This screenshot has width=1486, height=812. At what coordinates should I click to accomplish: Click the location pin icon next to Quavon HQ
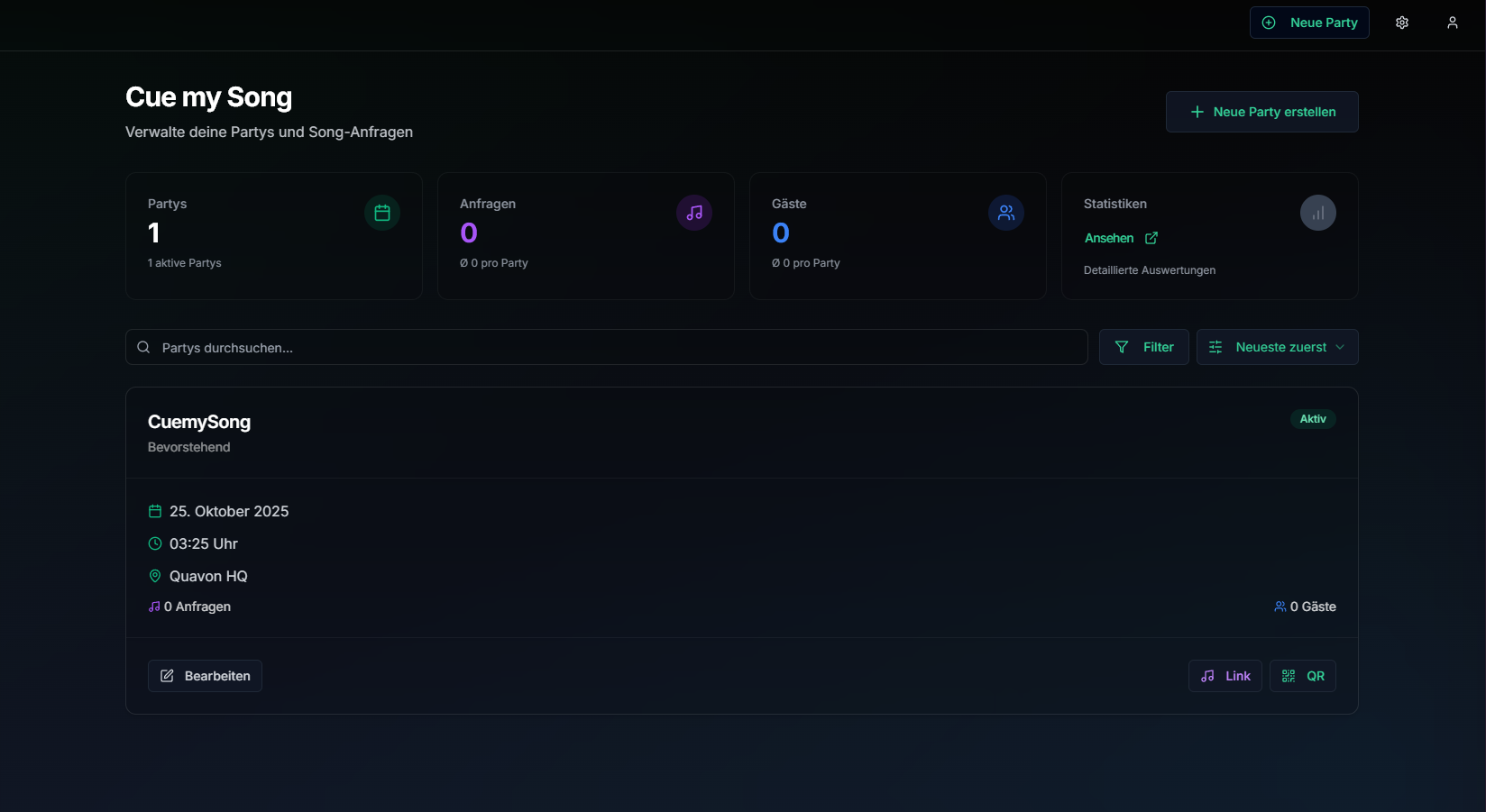click(x=154, y=576)
